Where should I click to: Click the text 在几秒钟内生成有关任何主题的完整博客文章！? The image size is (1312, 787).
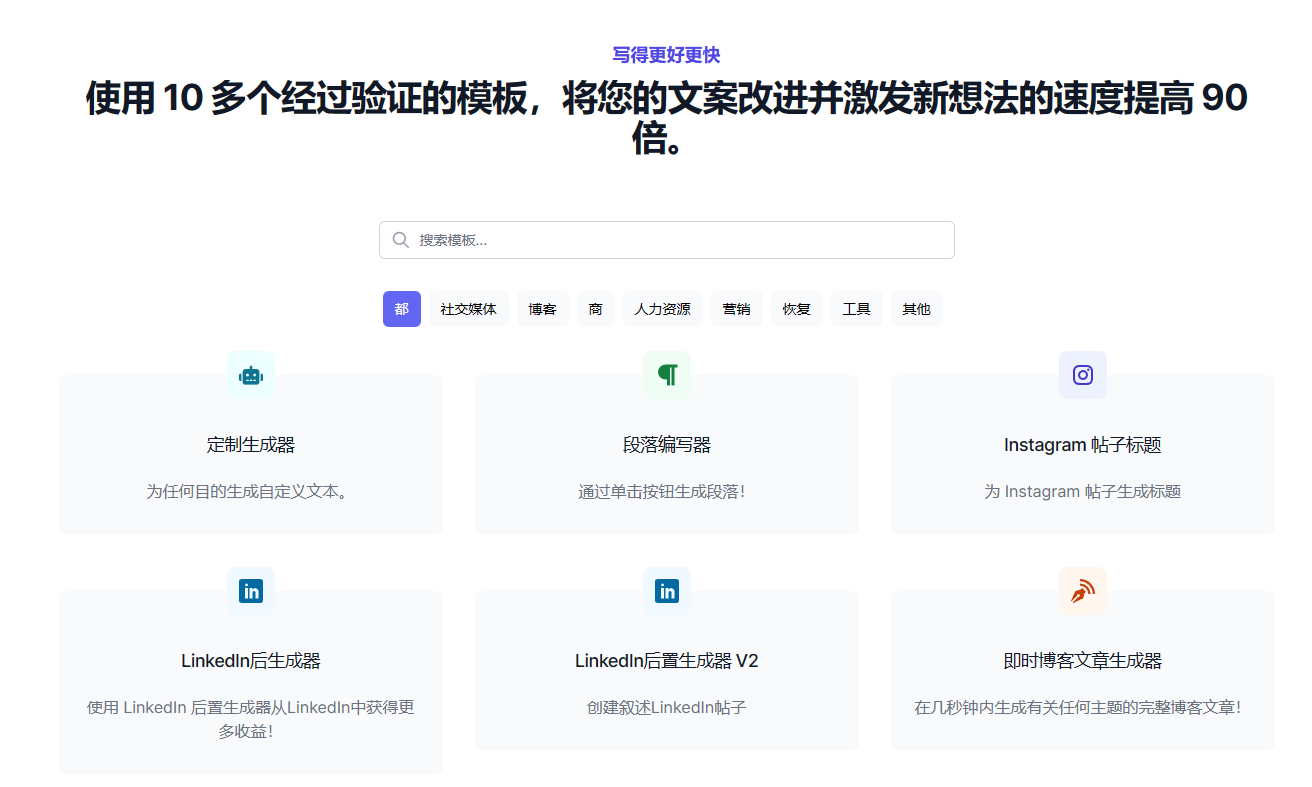(1078, 708)
